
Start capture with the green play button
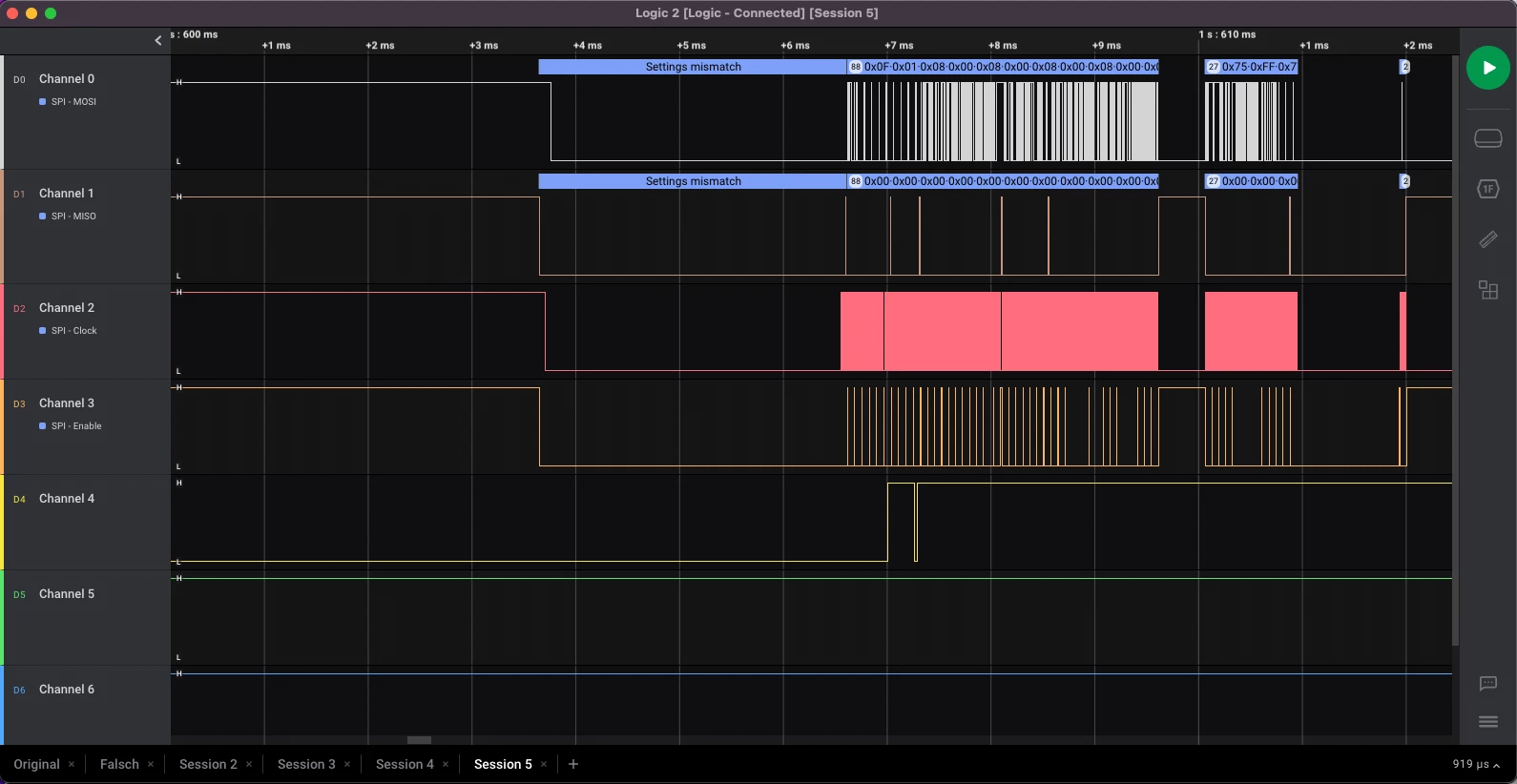pos(1487,68)
